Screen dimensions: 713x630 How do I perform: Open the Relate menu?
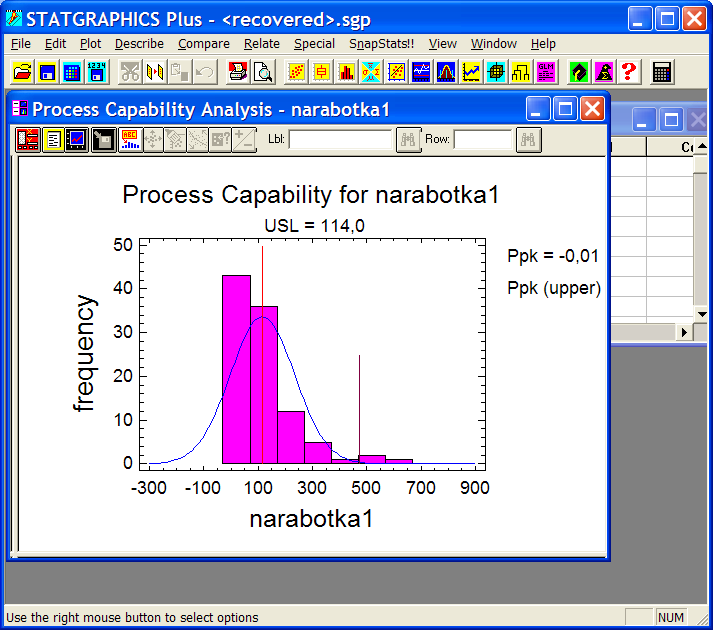click(x=261, y=44)
